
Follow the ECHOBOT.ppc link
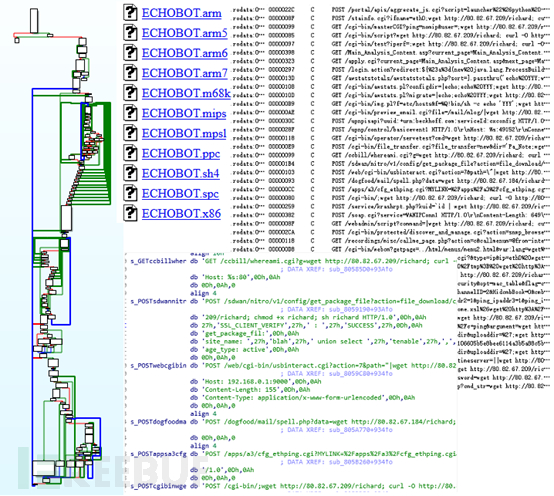(x=181, y=154)
